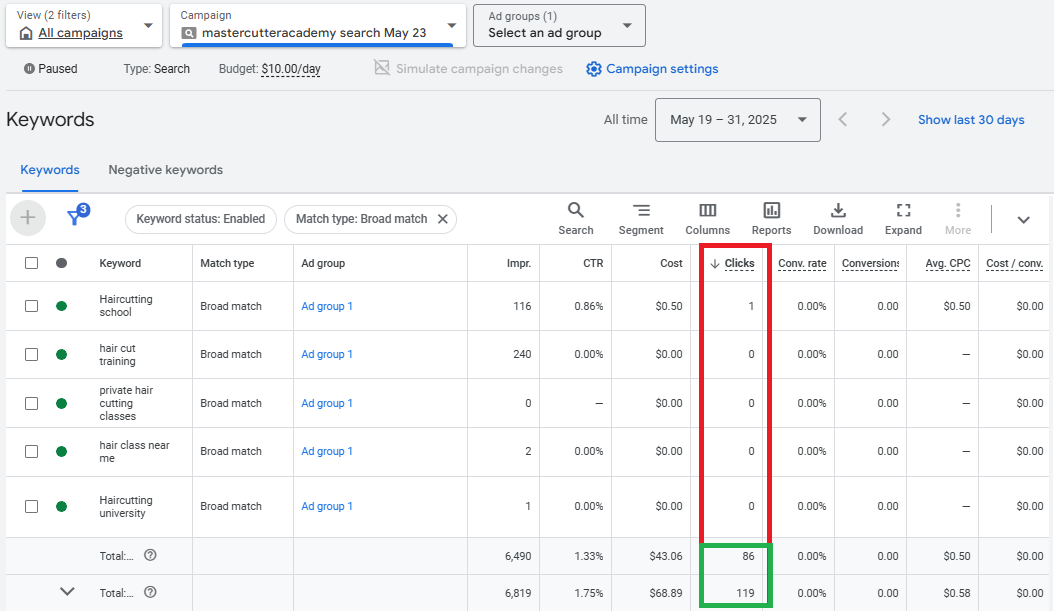Click the Match type column header
This screenshot has height=611, width=1054.
(227, 263)
